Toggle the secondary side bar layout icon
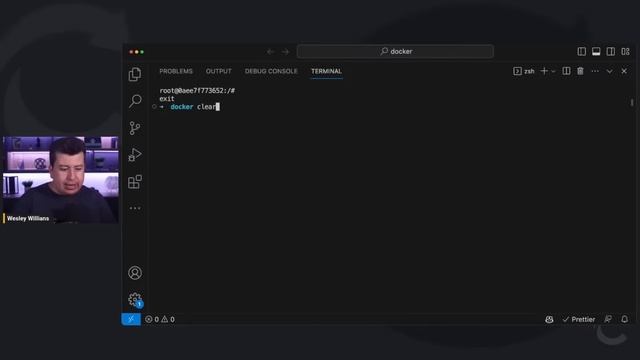This screenshot has height=360, width=640. pyautogui.click(x=611, y=51)
